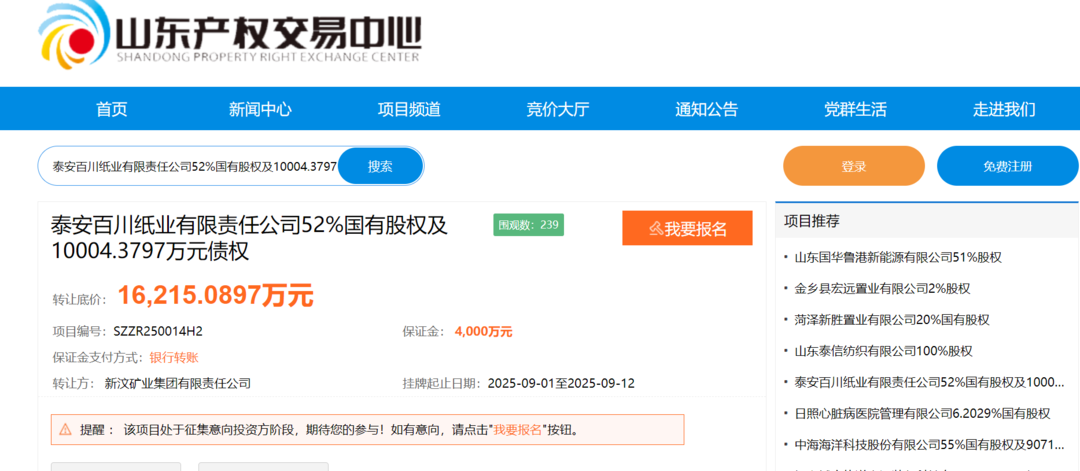
Task: Open 山东泰信纺织有限公司100%股权 recommendation
Action: click(x=884, y=351)
